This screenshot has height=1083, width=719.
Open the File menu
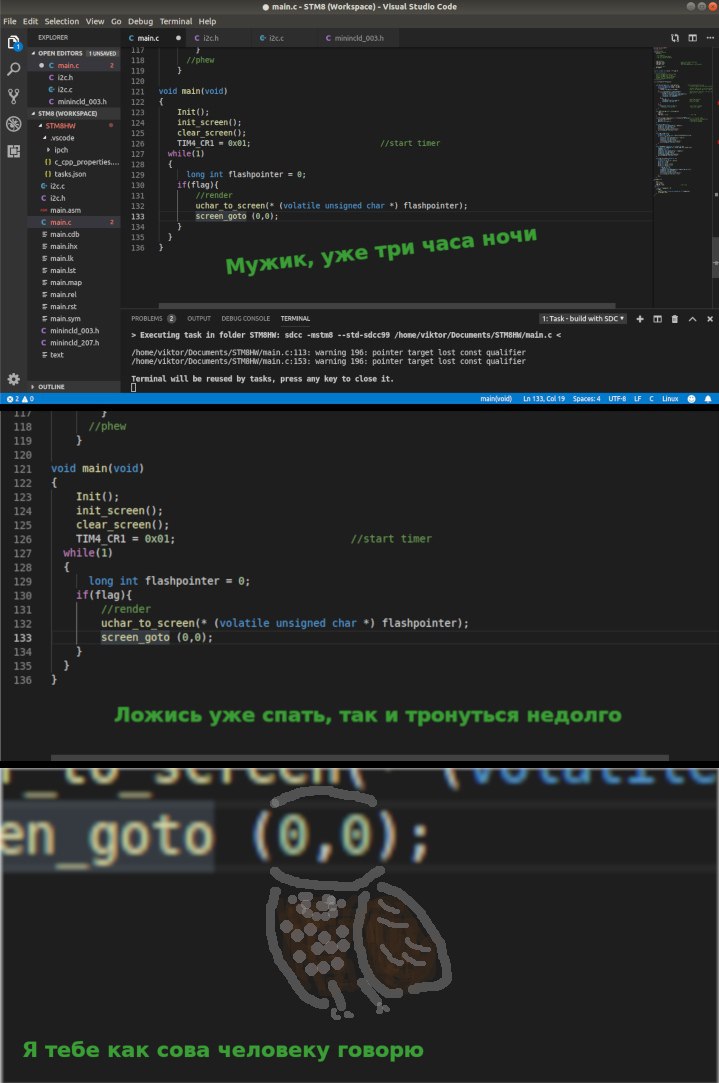click(x=10, y=21)
